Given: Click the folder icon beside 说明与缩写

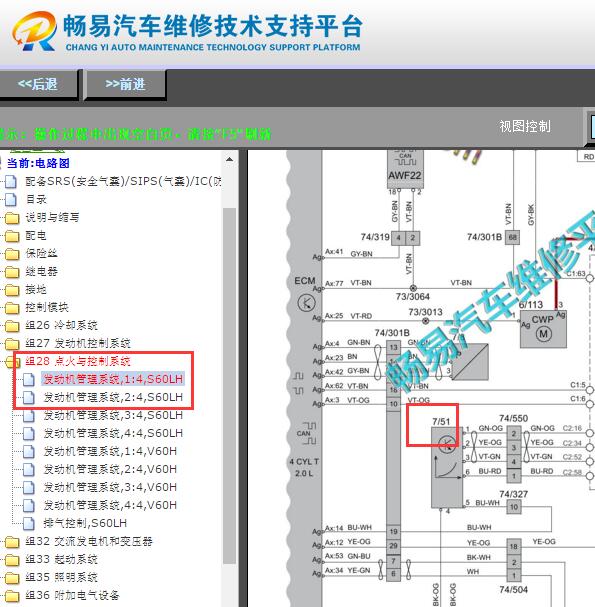Looking at the screenshot, I should point(12,218).
